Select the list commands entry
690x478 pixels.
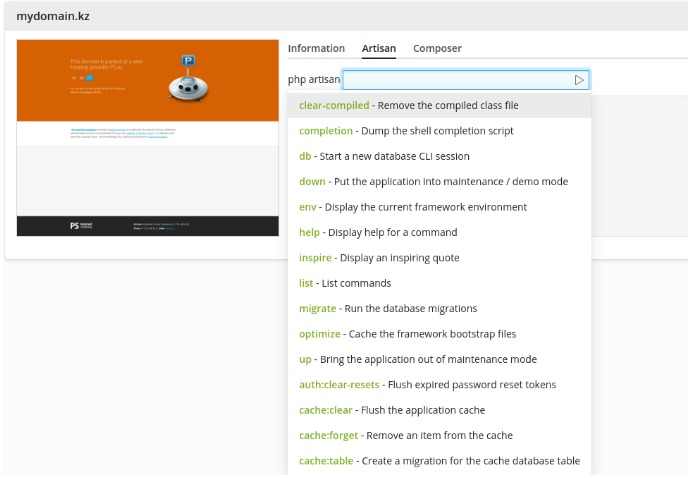coord(439,283)
